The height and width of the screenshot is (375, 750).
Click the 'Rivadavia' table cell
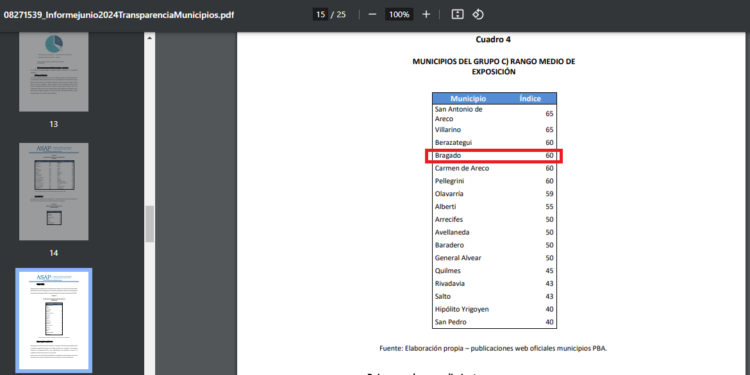(x=449, y=284)
